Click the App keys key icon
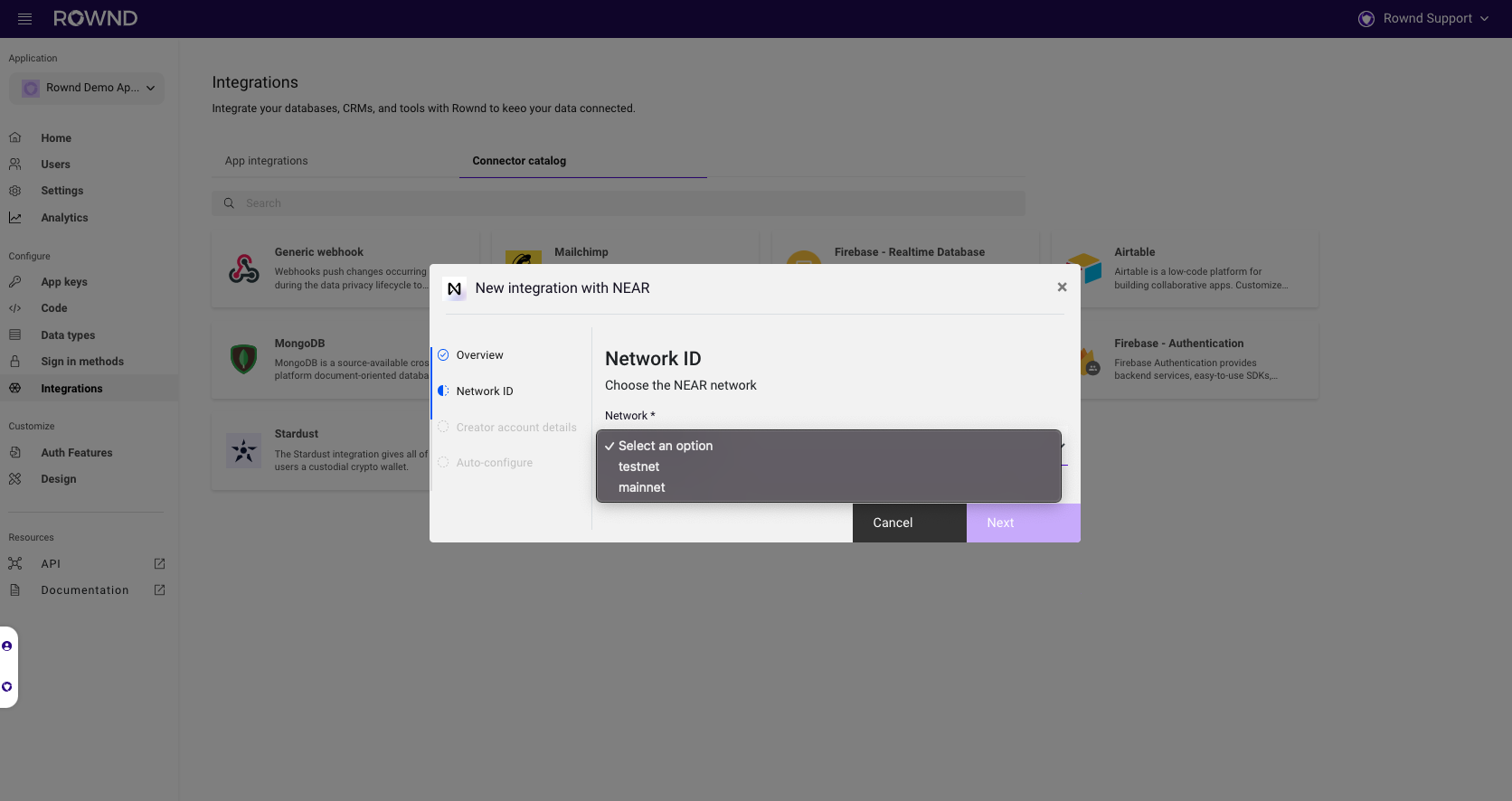This screenshot has height=801, width=1512. pos(14,282)
